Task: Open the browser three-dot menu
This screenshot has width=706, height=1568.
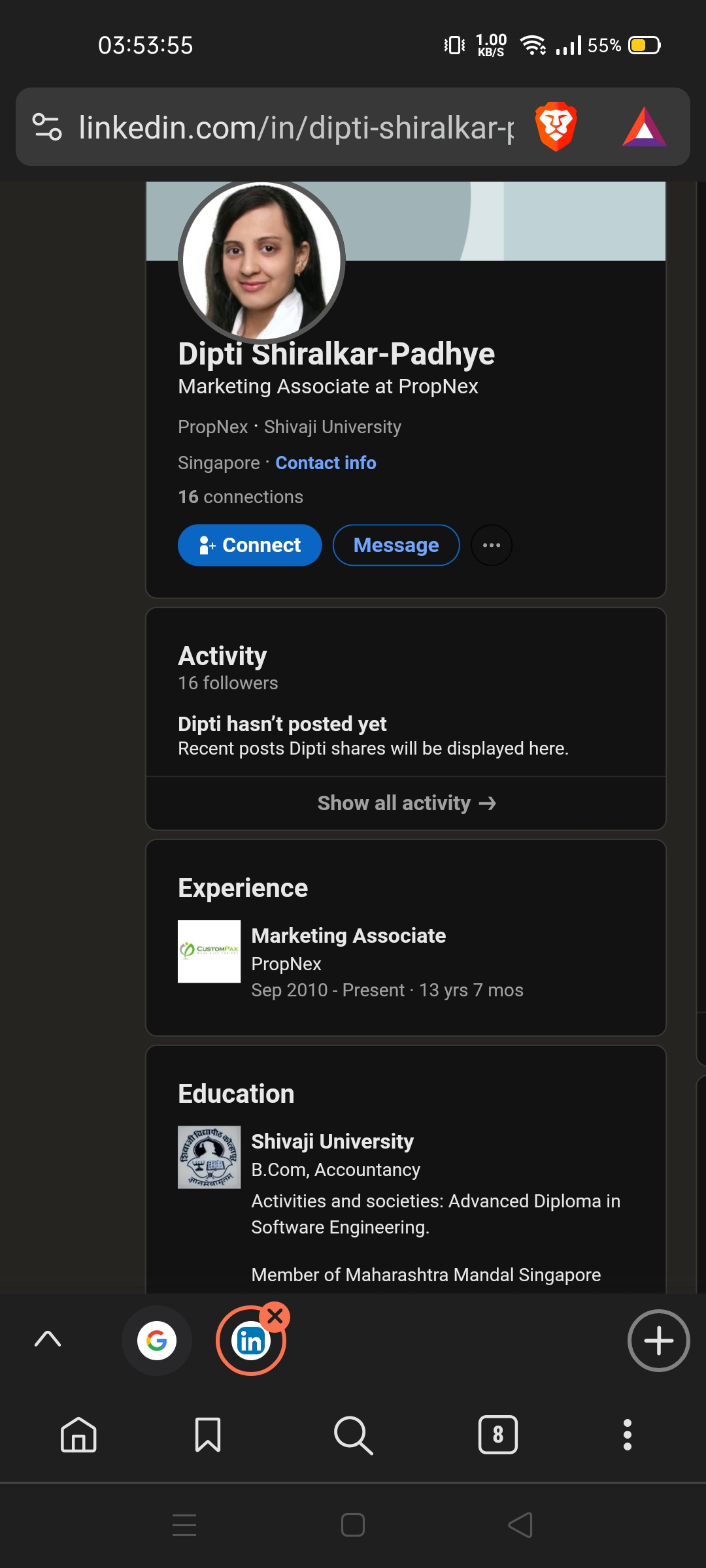Action: coord(628,1435)
